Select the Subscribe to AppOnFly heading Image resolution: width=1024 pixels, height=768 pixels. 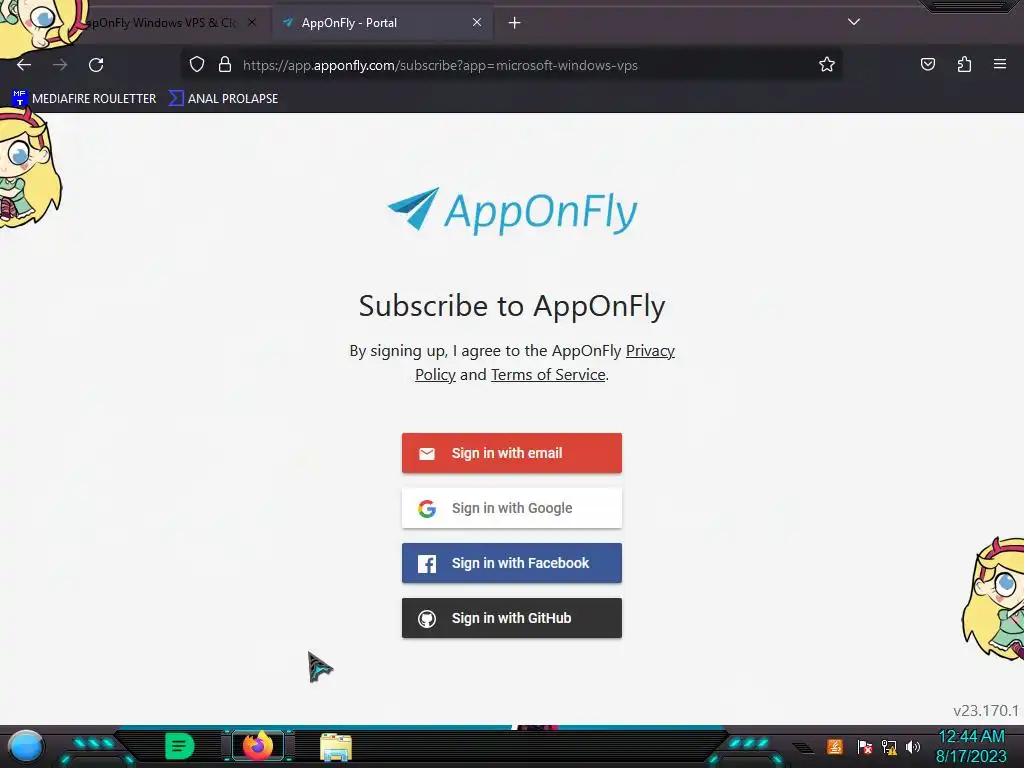[x=512, y=306]
